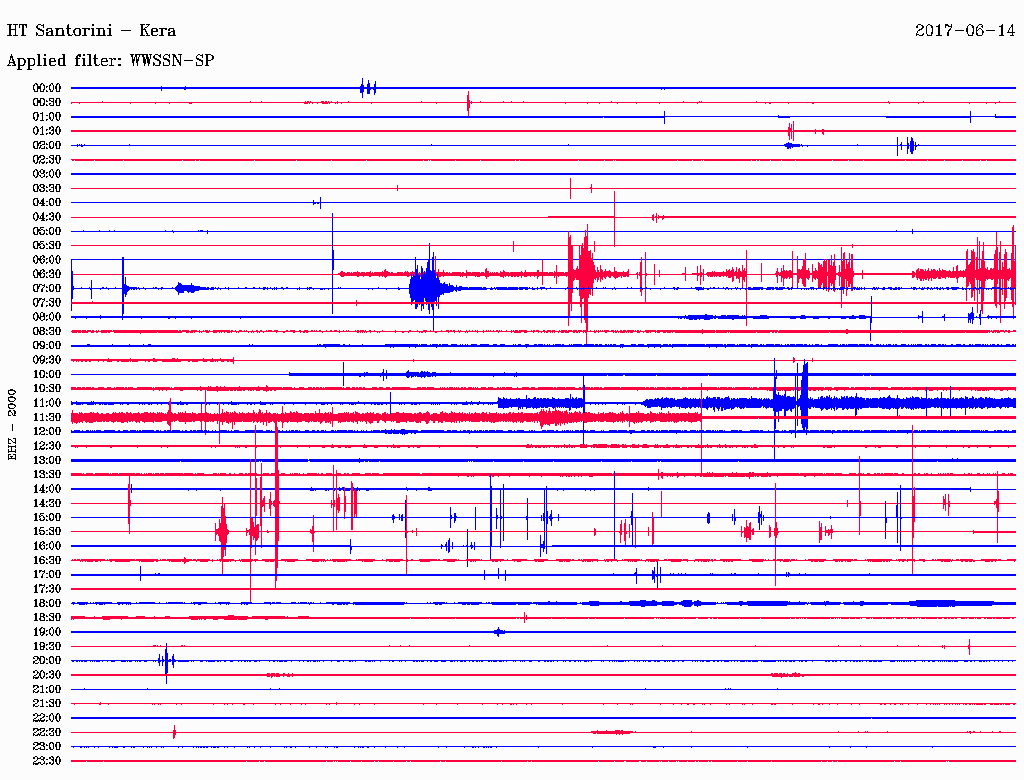Select the 16:30 time label
Screen dimensions: 1024x780
tap(47, 561)
